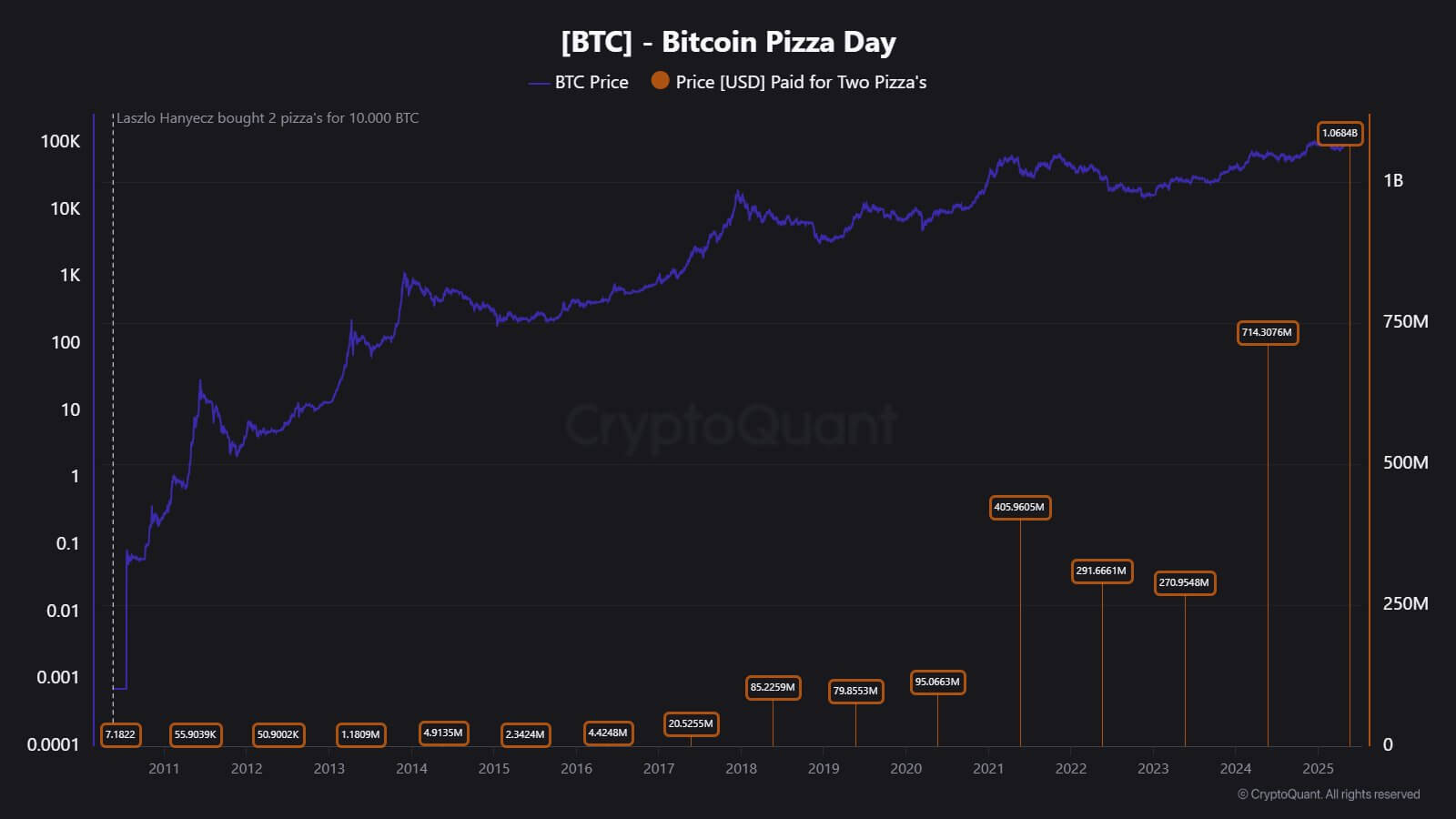Select the 714.3076M data label

(x=1268, y=332)
